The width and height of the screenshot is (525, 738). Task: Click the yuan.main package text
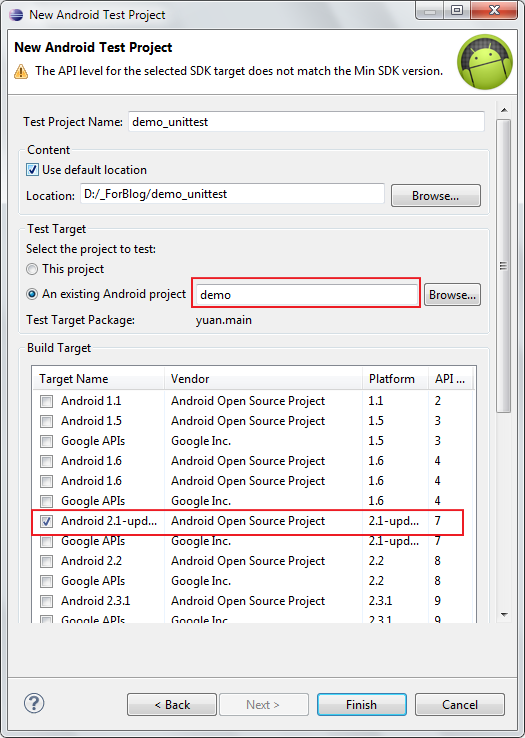click(224, 320)
